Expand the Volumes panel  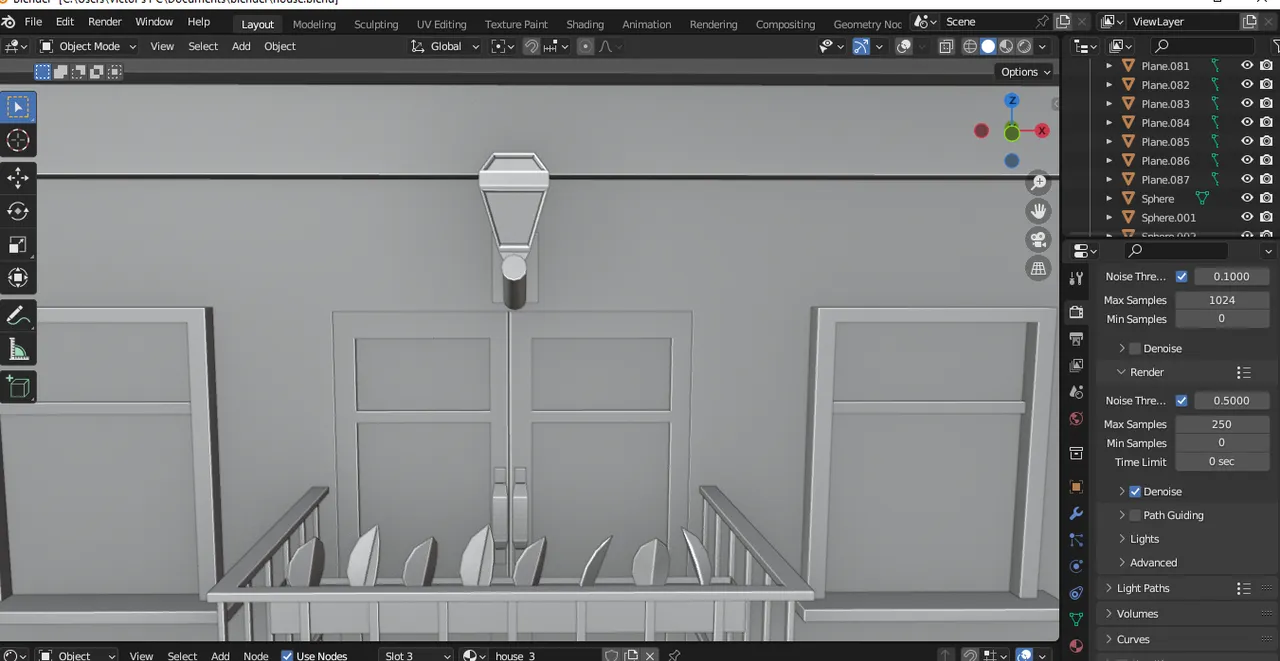(1109, 614)
